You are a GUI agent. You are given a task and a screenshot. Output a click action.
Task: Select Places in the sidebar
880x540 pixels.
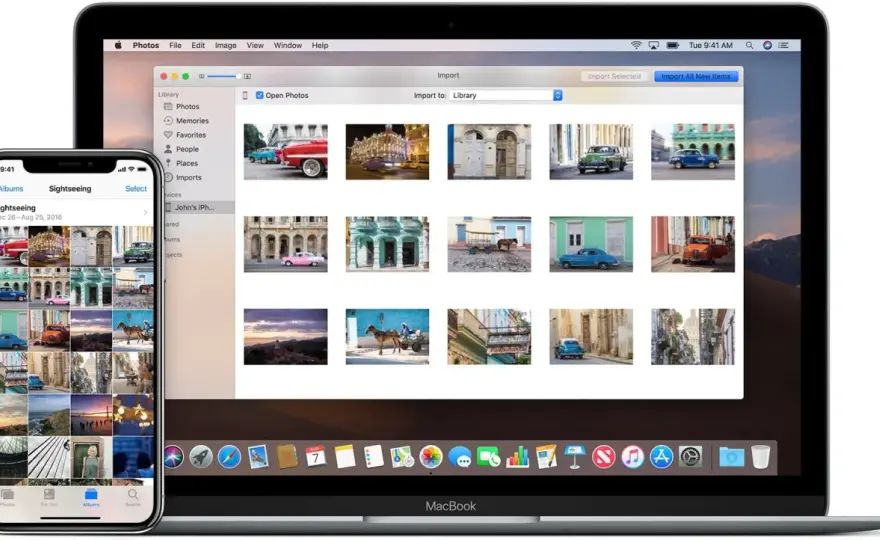coord(187,163)
